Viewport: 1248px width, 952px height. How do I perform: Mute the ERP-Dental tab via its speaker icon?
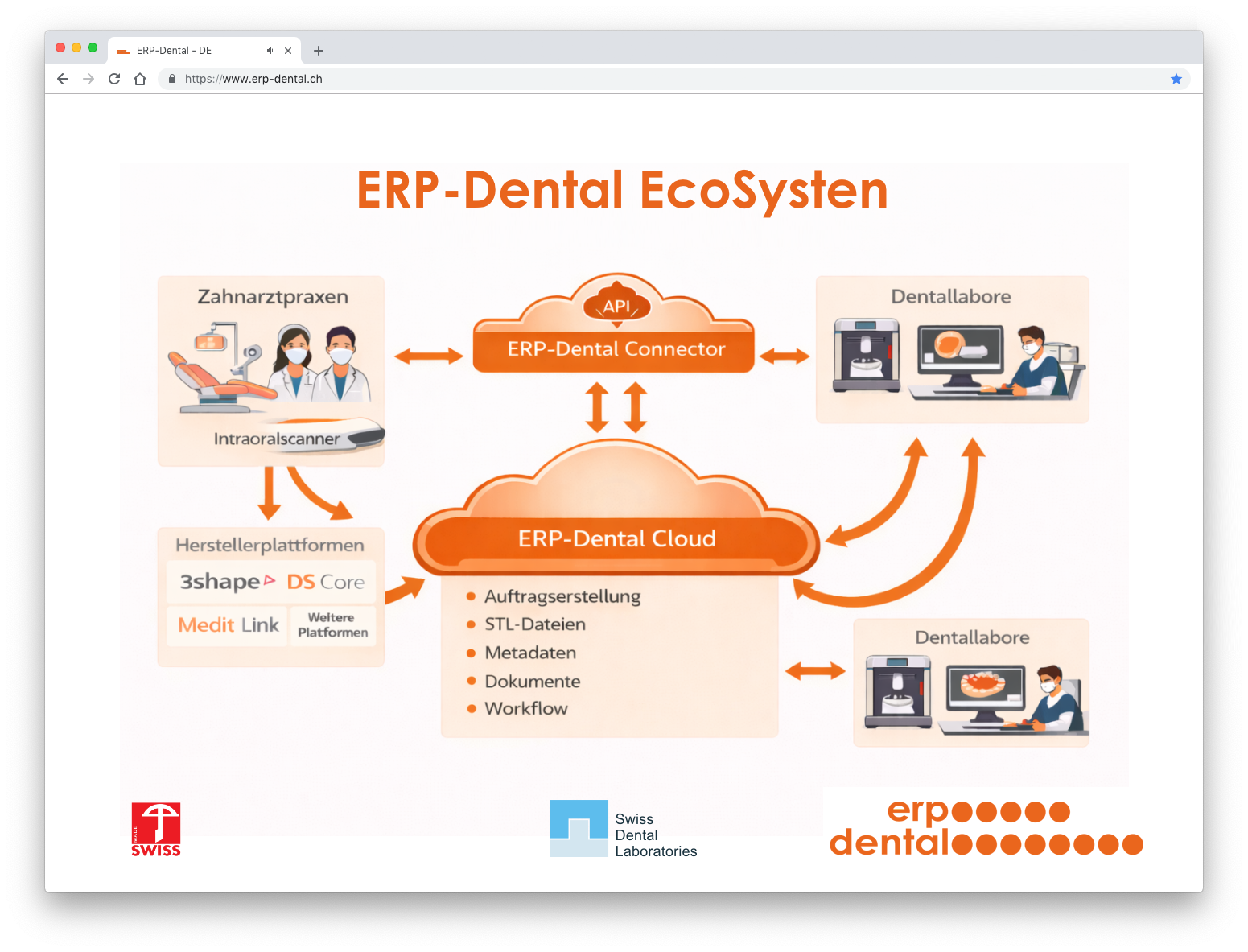270,50
